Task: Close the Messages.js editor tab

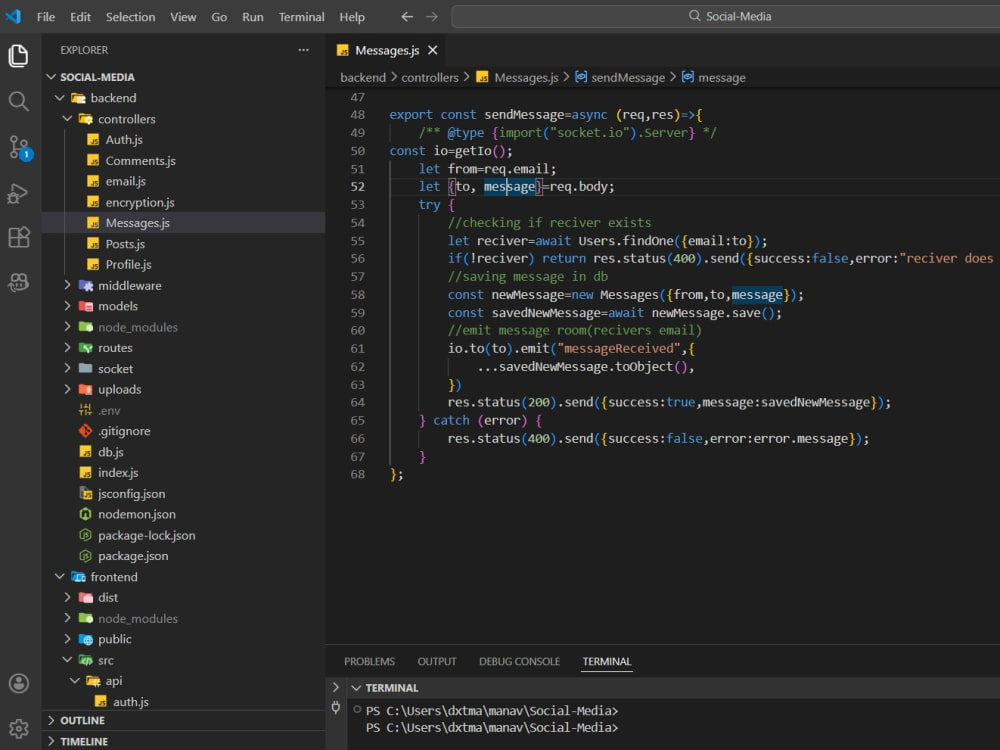Action: click(433, 50)
